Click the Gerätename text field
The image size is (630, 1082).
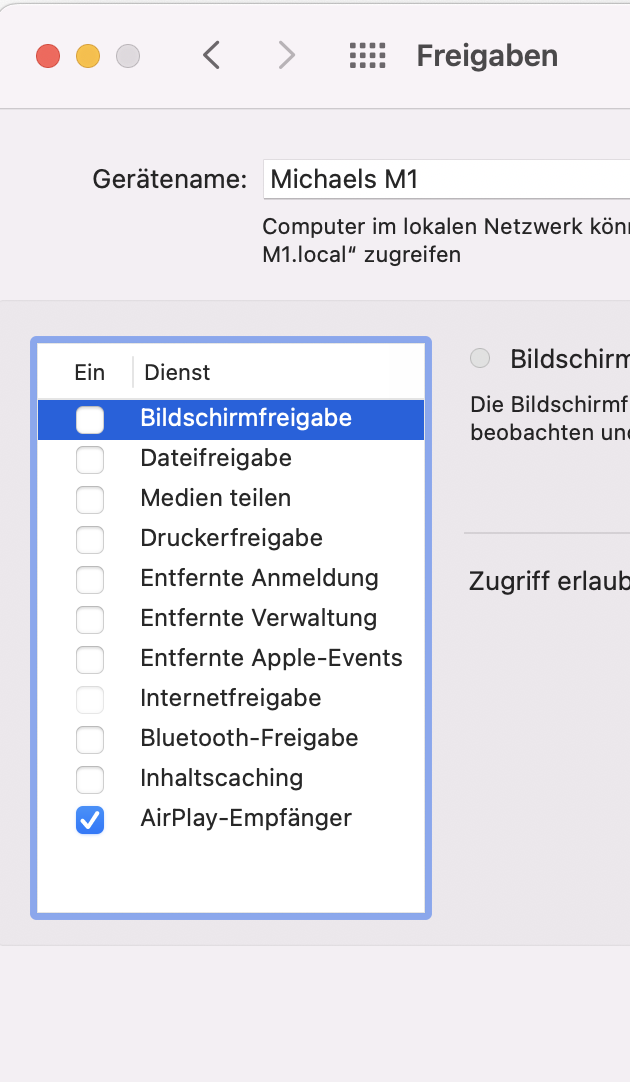[445, 180]
